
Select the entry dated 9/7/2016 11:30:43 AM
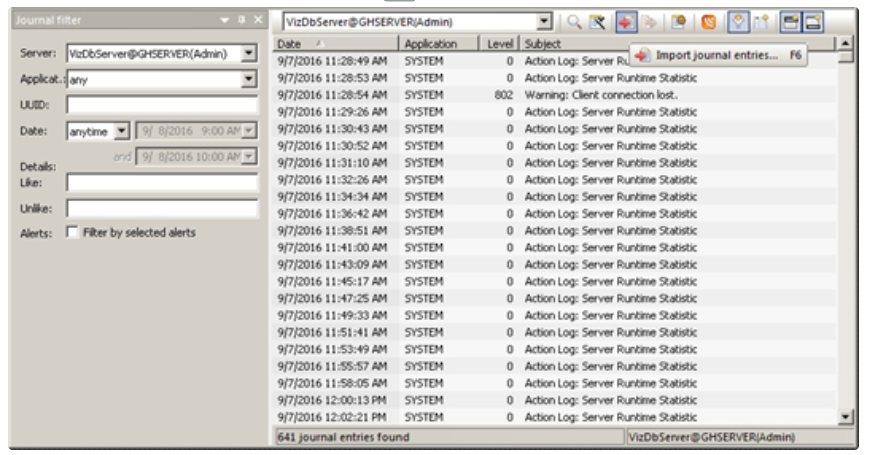tap(555, 128)
